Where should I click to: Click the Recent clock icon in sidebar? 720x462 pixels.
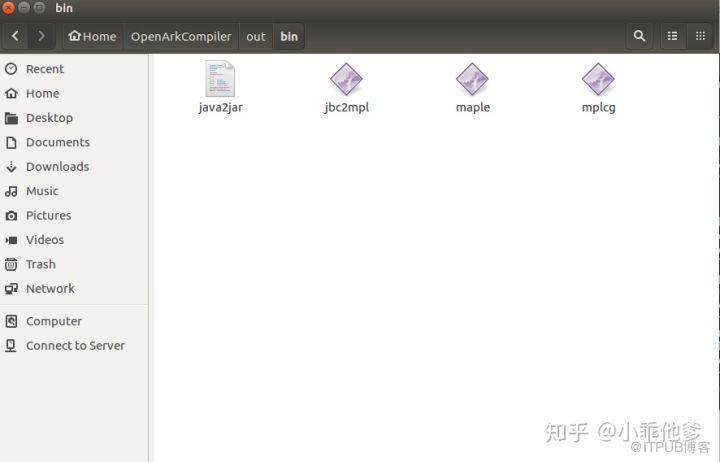(x=11, y=69)
